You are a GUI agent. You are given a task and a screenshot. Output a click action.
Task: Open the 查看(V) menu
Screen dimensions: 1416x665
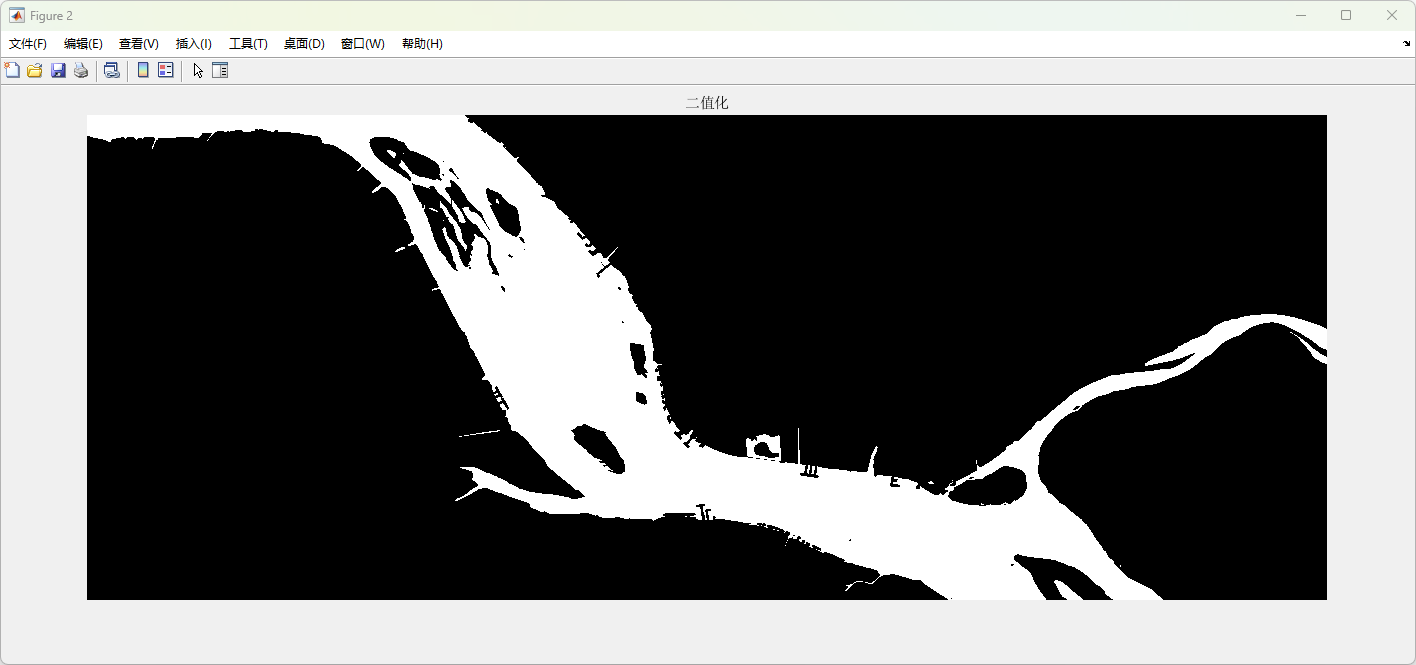coord(139,44)
